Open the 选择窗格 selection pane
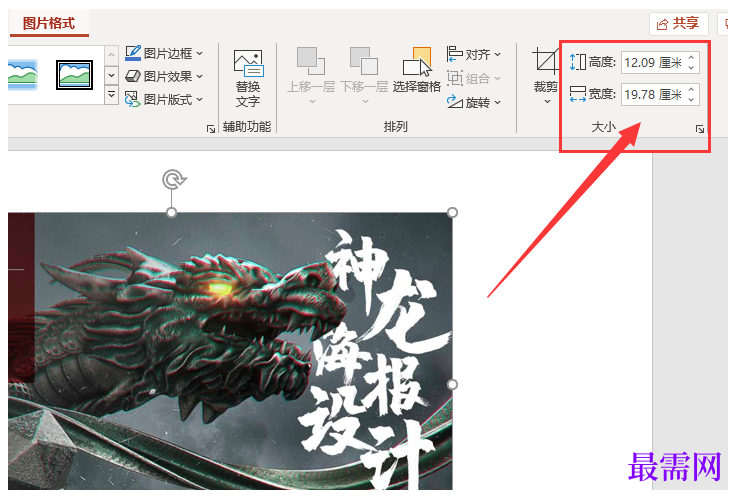The image size is (740, 498). (x=417, y=70)
